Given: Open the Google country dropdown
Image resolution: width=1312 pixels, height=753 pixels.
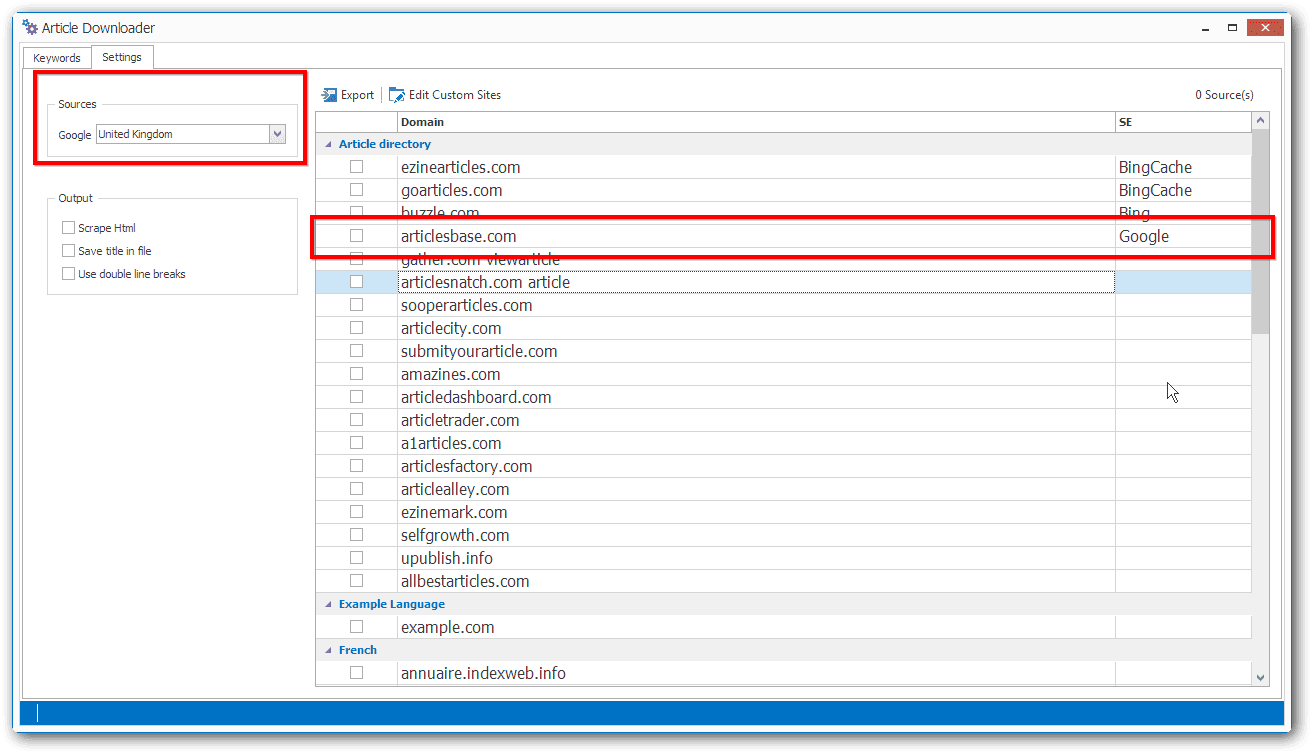Looking at the screenshot, I should (x=278, y=134).
